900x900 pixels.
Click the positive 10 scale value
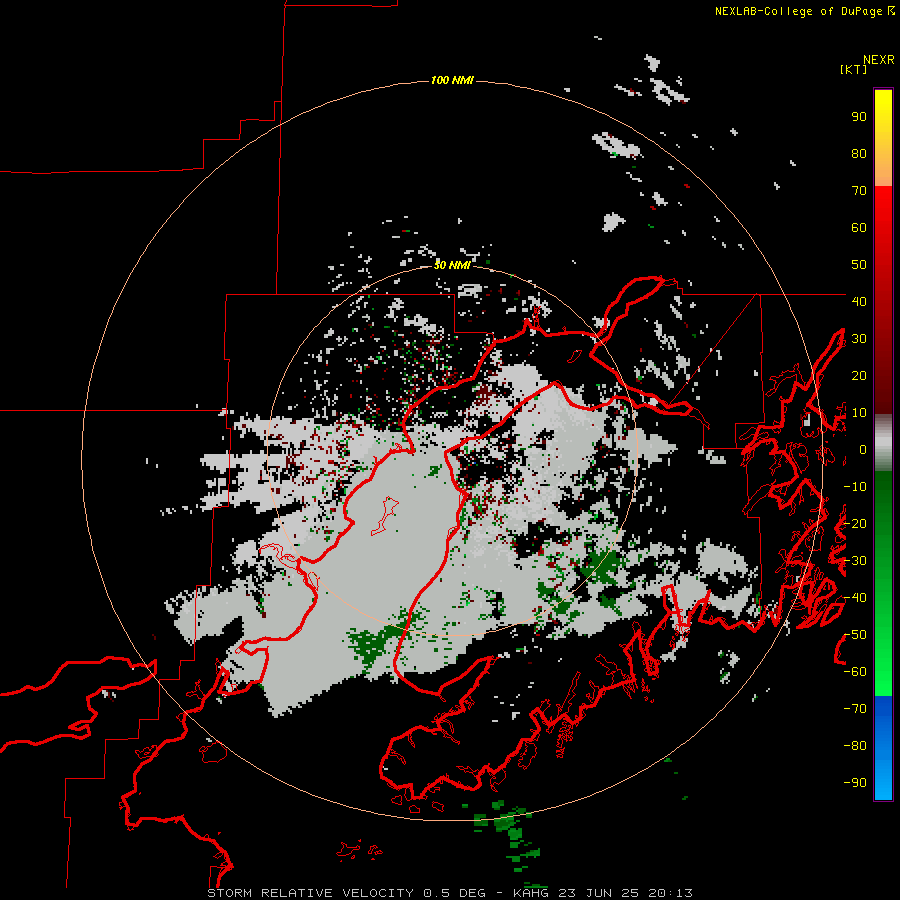tap(859, 413)
